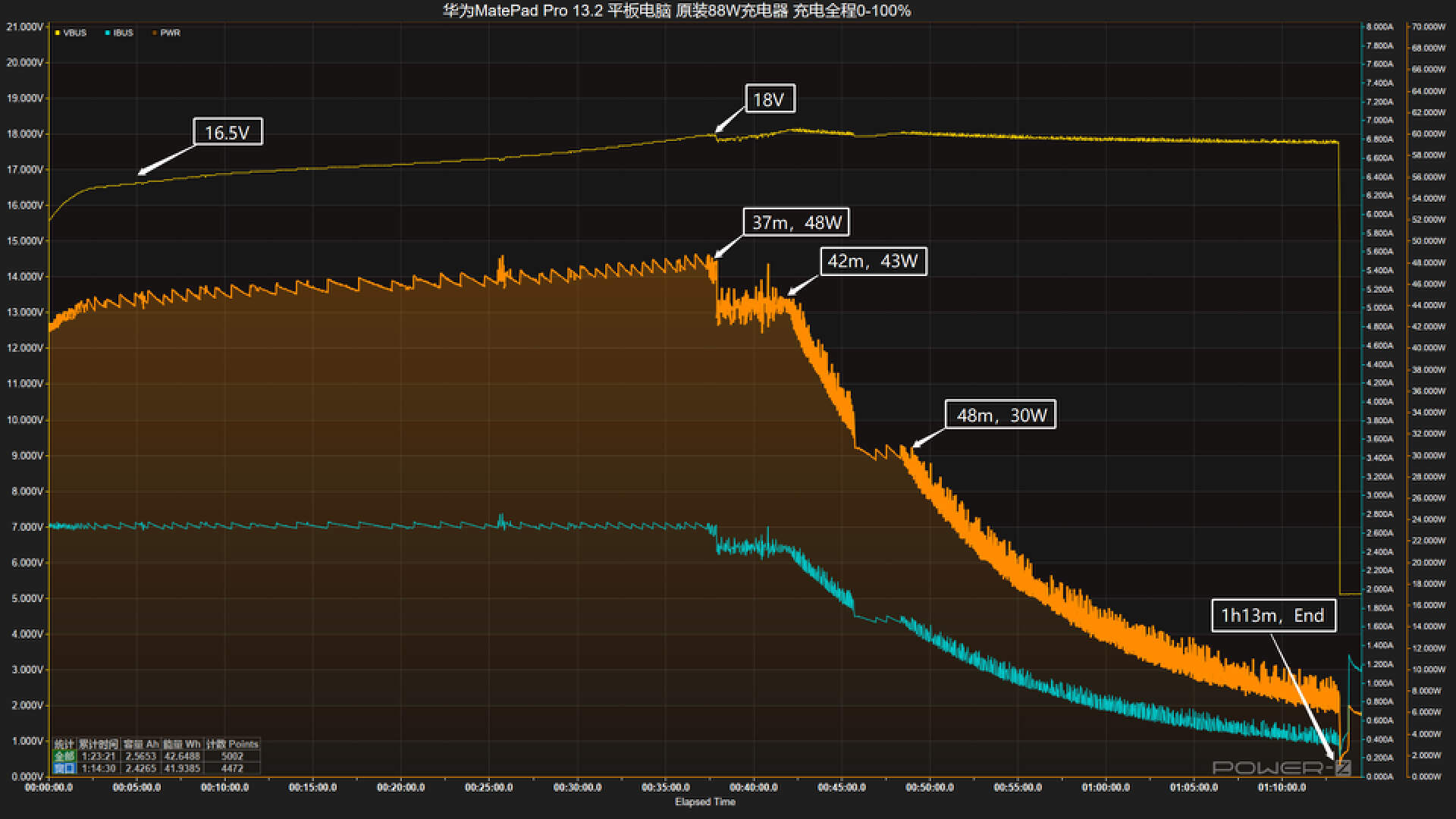Select the blue window row label in stats table

[x=64, y=768]
